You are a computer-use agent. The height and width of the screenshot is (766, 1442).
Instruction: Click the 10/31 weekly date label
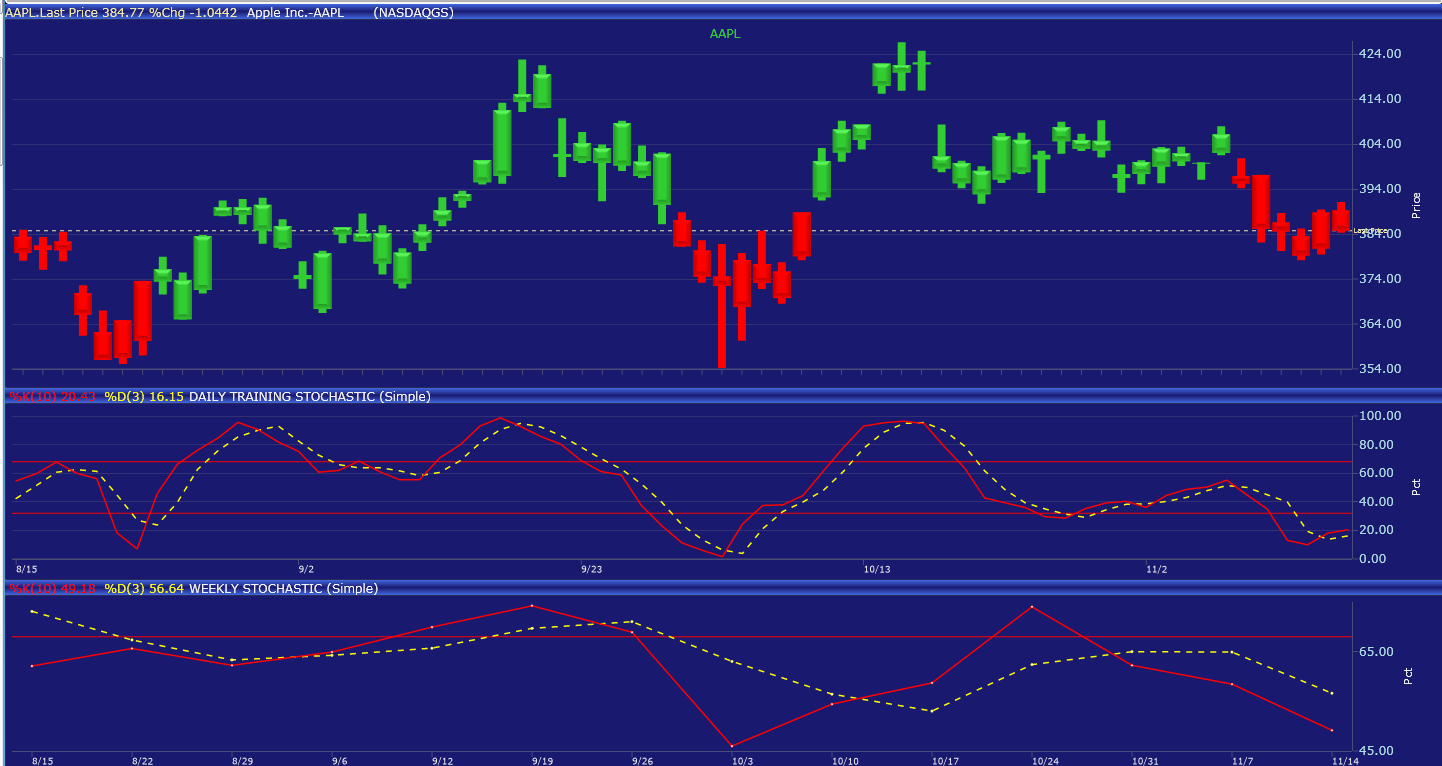1146,761
